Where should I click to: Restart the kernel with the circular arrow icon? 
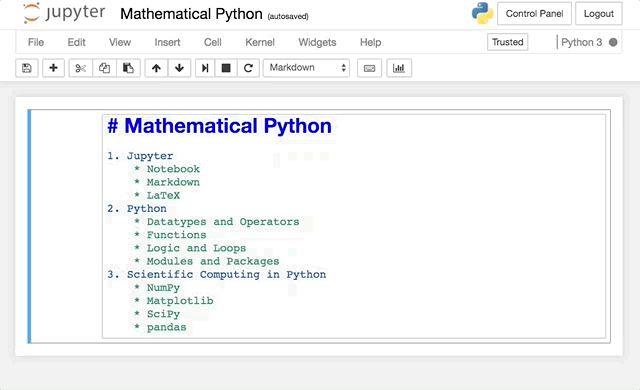click(248, 68)
